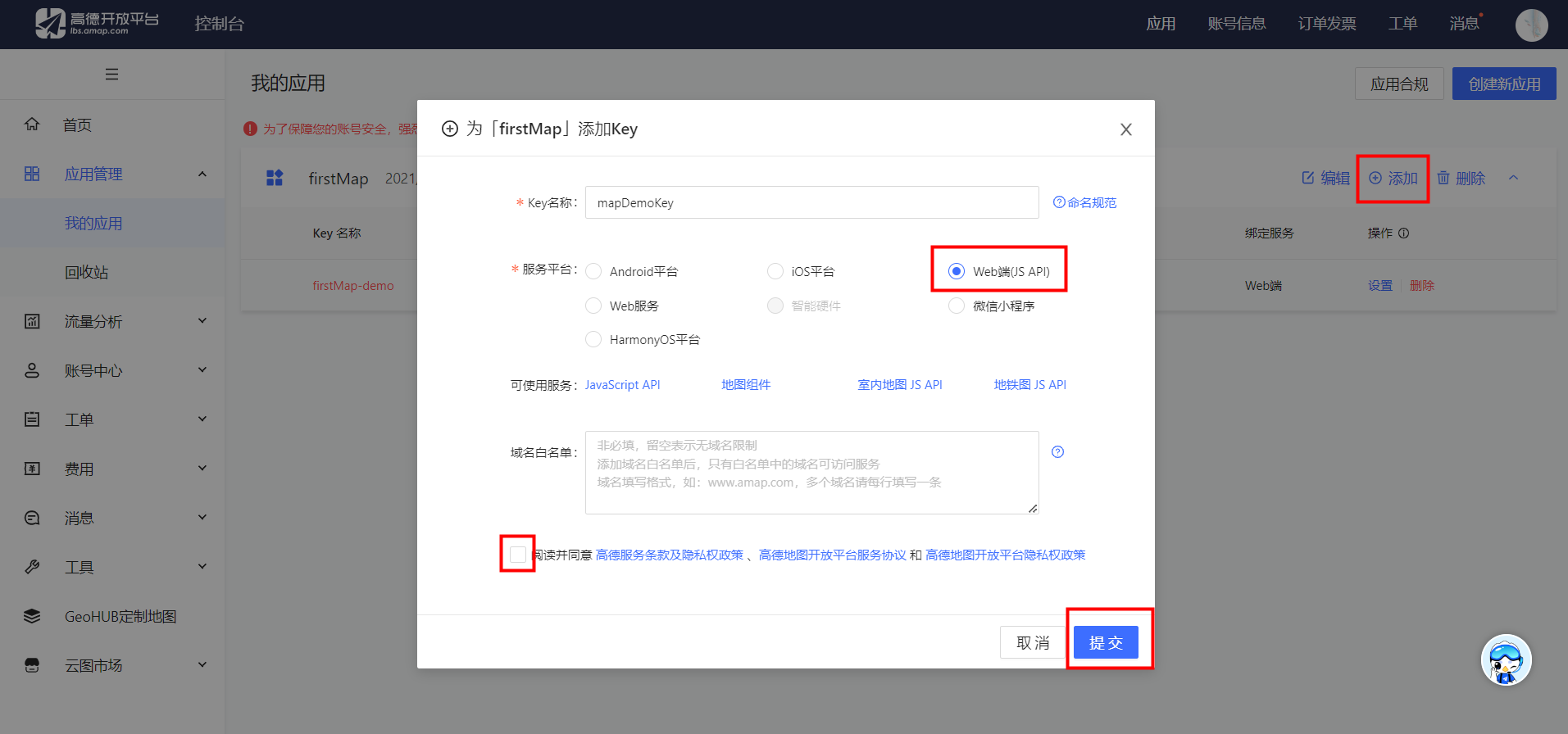Expand the 账号中心 sidebar section

click(202, 370)
